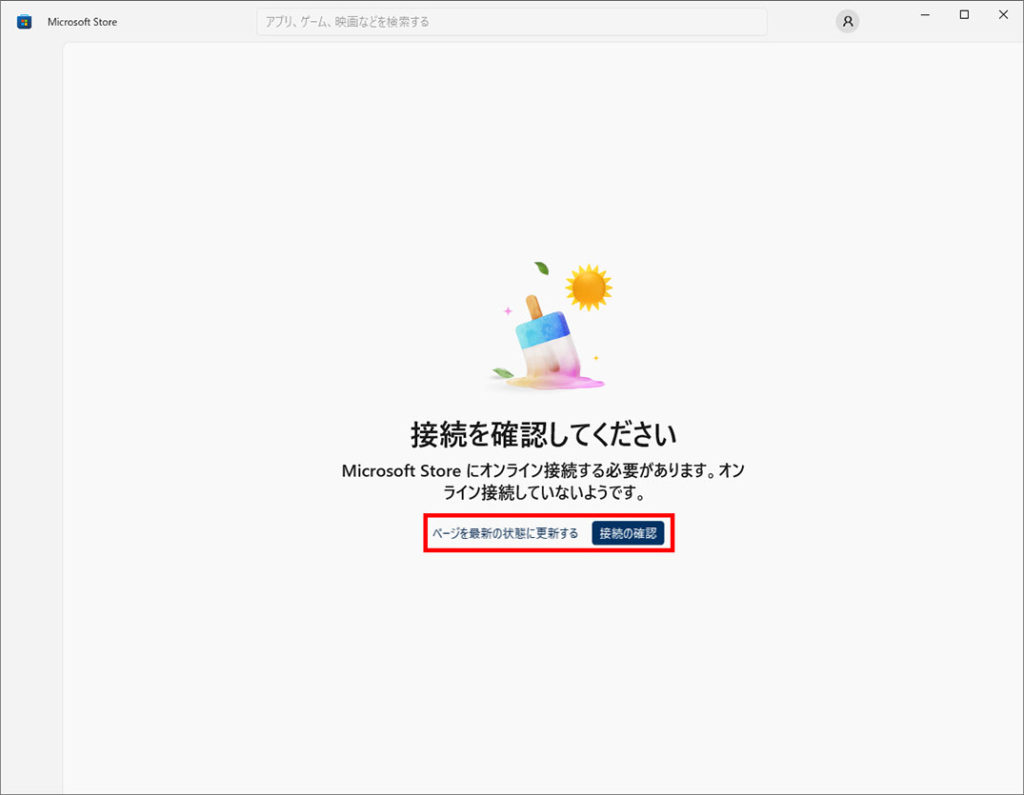Click the green leaf above the popsicle

(541, 268)
